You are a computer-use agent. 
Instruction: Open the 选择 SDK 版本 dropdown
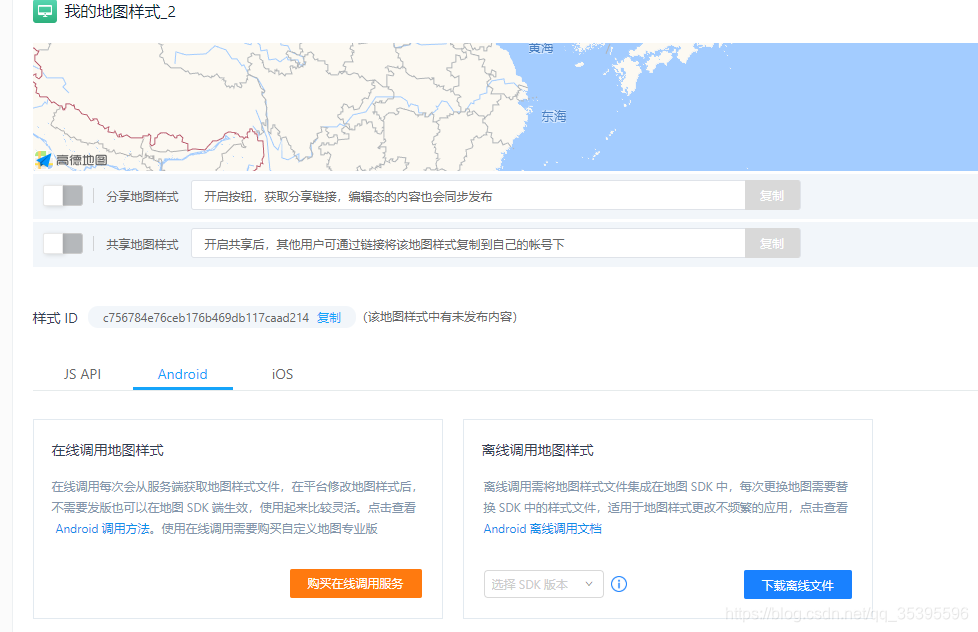click(543, 584)
